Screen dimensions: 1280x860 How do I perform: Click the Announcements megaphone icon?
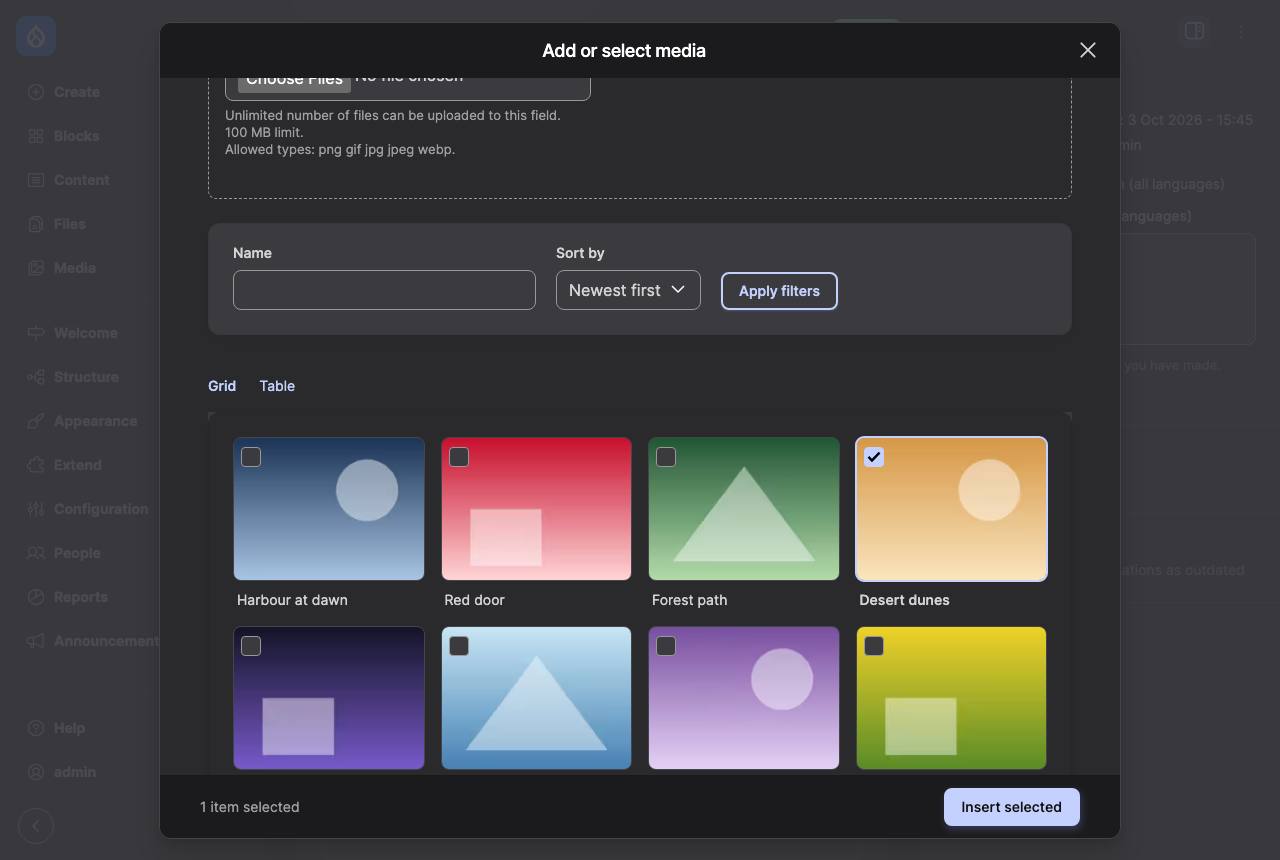tap(36, 641)
